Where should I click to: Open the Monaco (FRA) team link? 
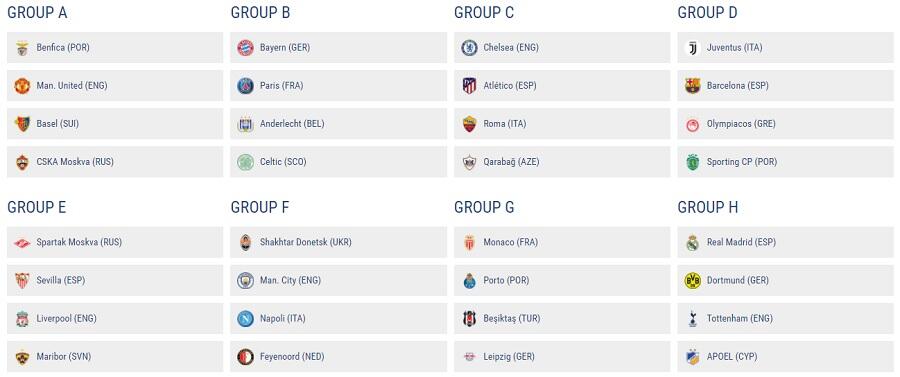[x=562, y=242]
